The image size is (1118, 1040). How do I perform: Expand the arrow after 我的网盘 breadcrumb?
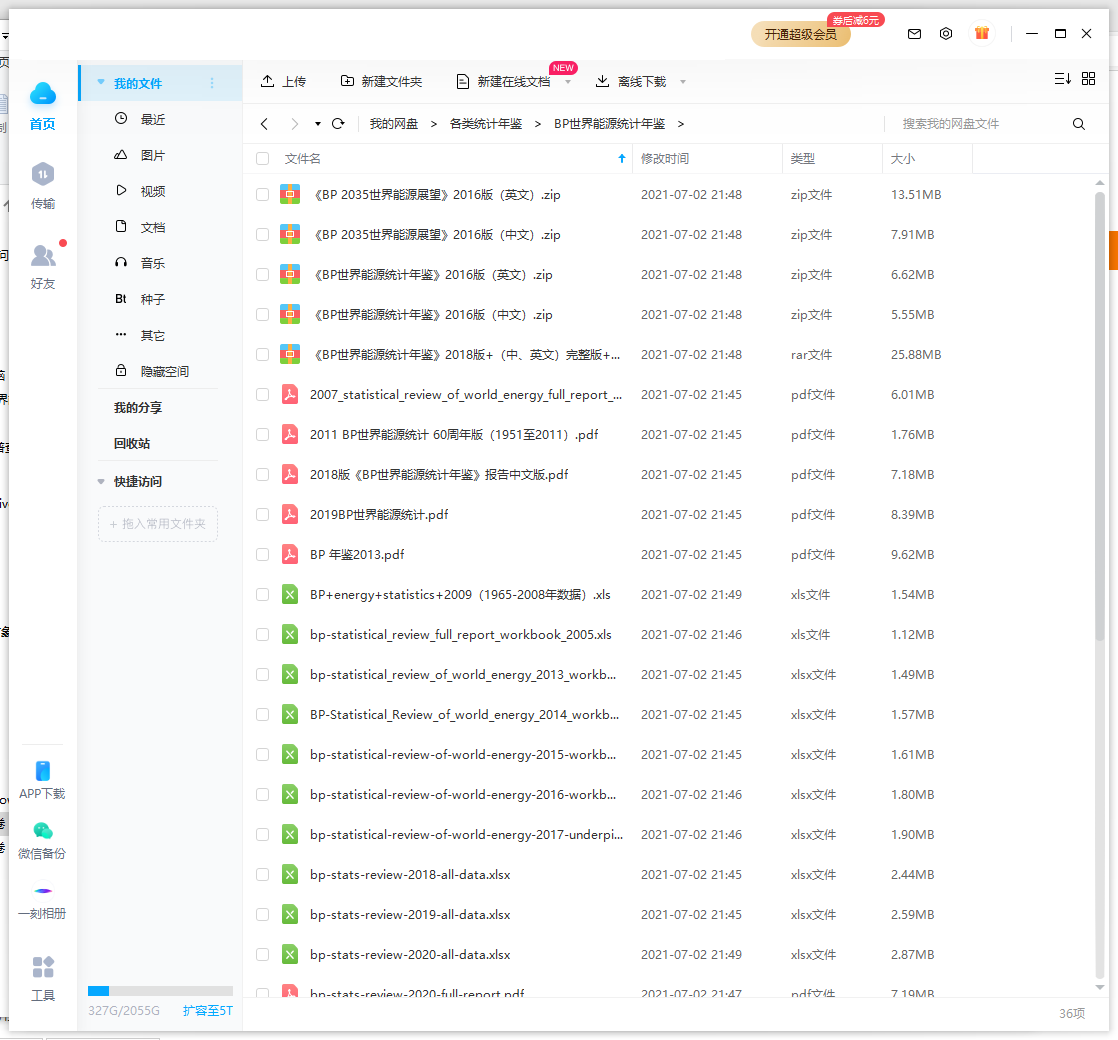point(434,124)
